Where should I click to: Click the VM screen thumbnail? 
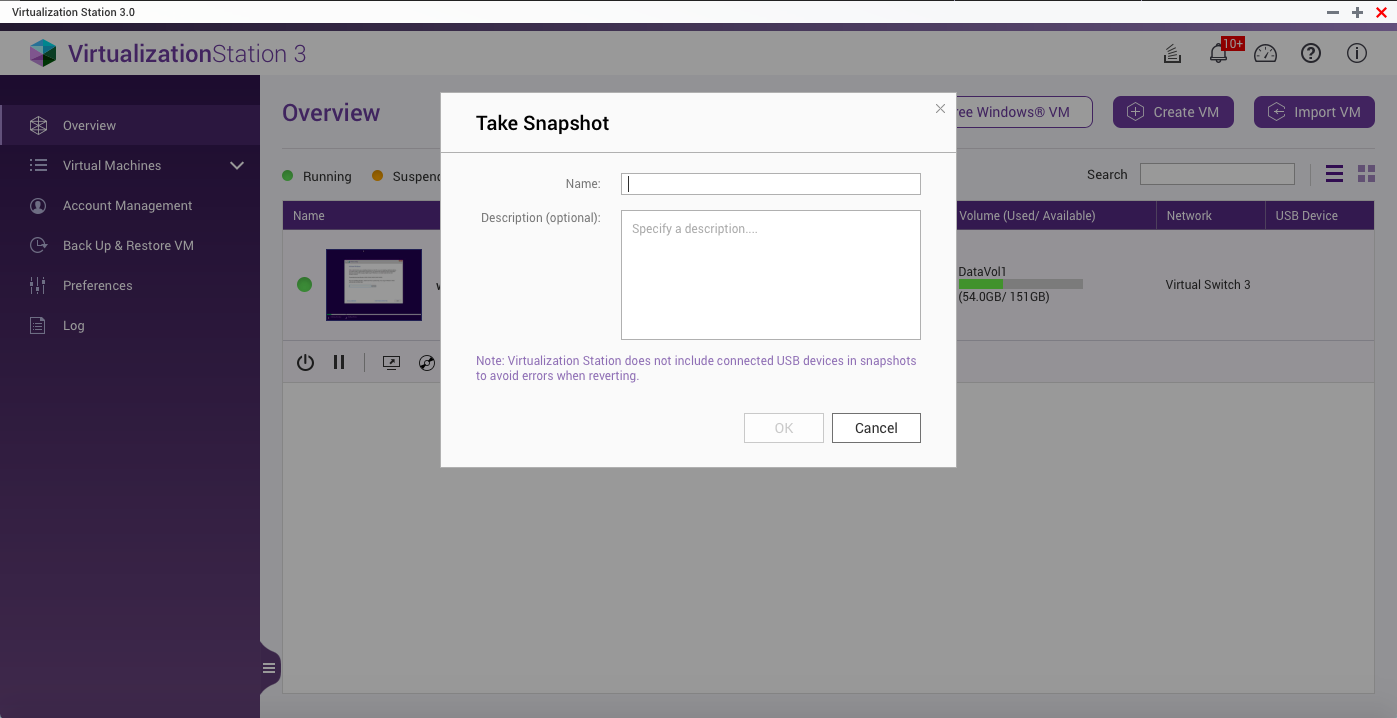(x=374, y=285)
